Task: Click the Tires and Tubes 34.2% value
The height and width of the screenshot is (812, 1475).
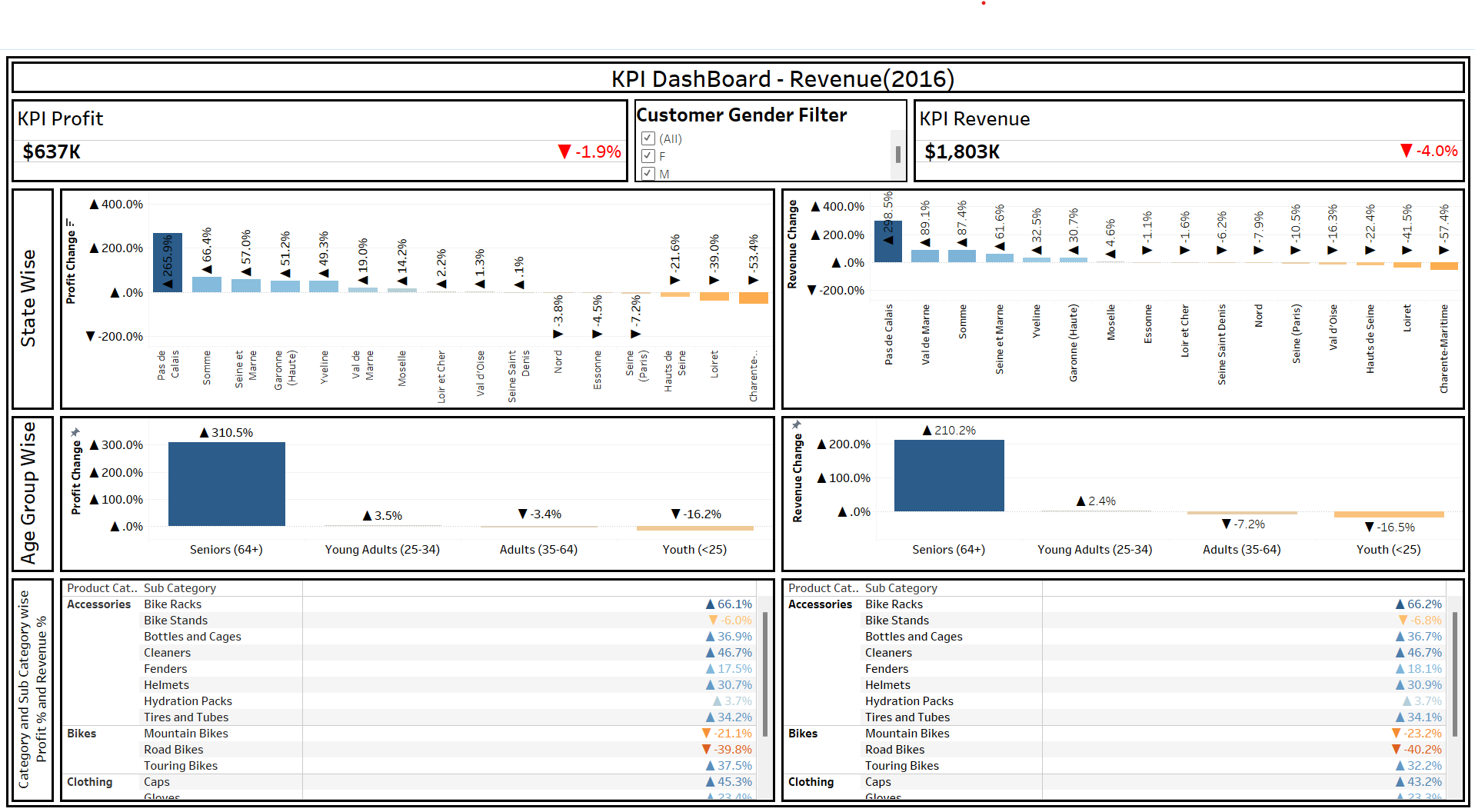Action: (729, 717)
